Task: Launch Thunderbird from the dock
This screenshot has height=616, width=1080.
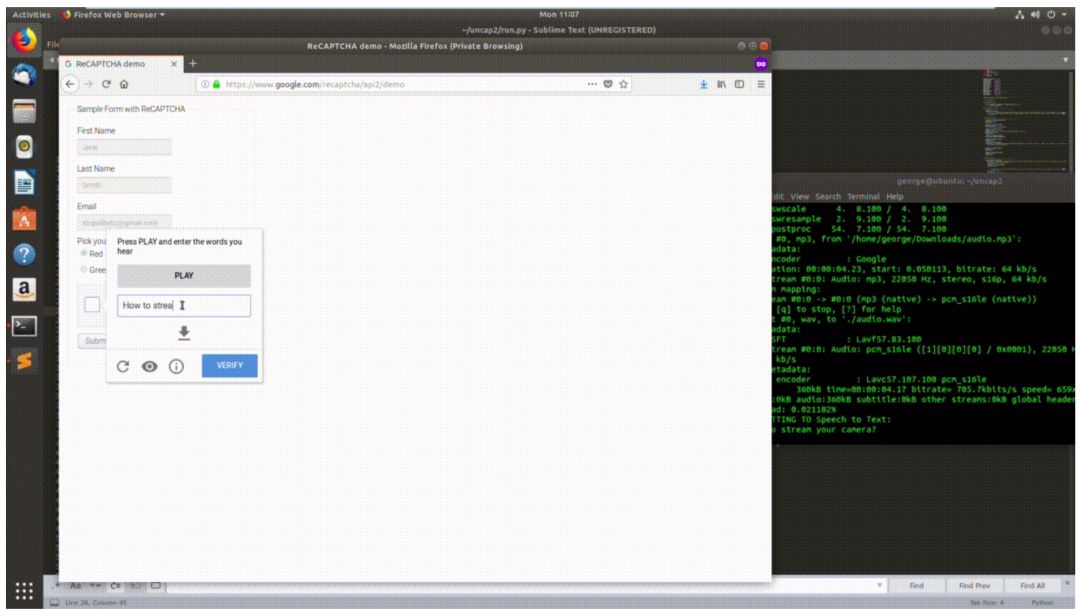Action: click(24, 74)
